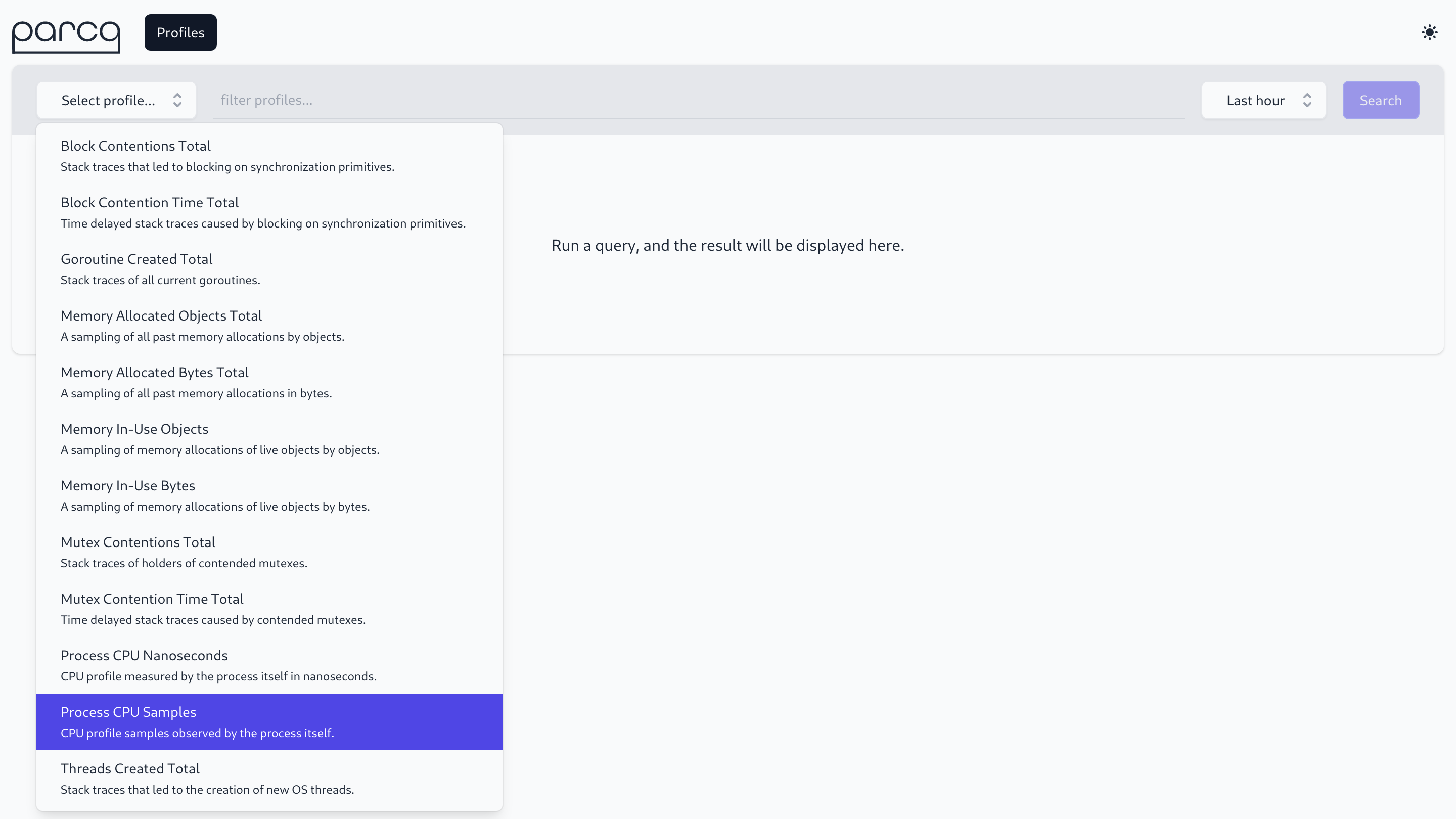Select Threads Created Total profile

pyautogui.click(x=269, y=778)
